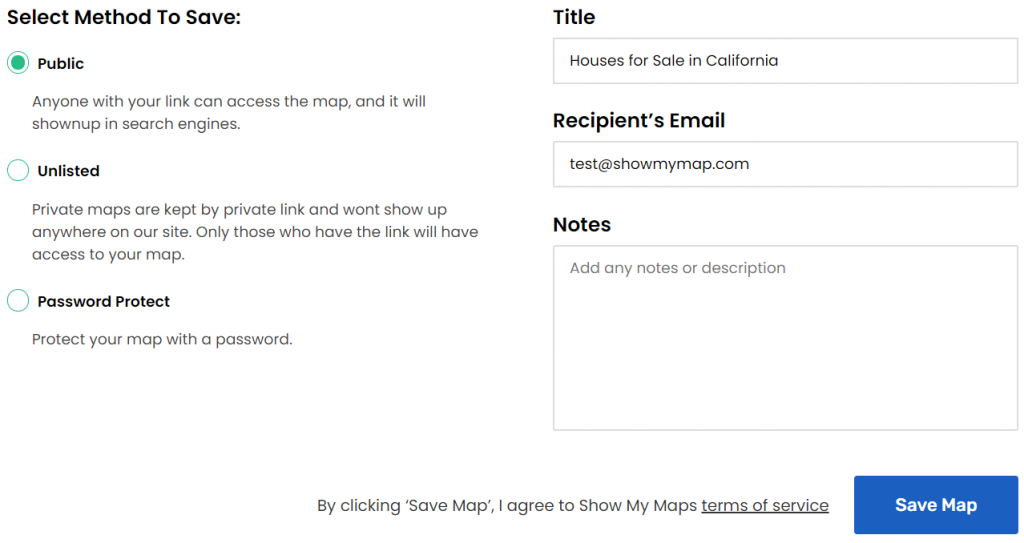
Task: Click the 'Title' field heading
Action: tap(574, 17)
